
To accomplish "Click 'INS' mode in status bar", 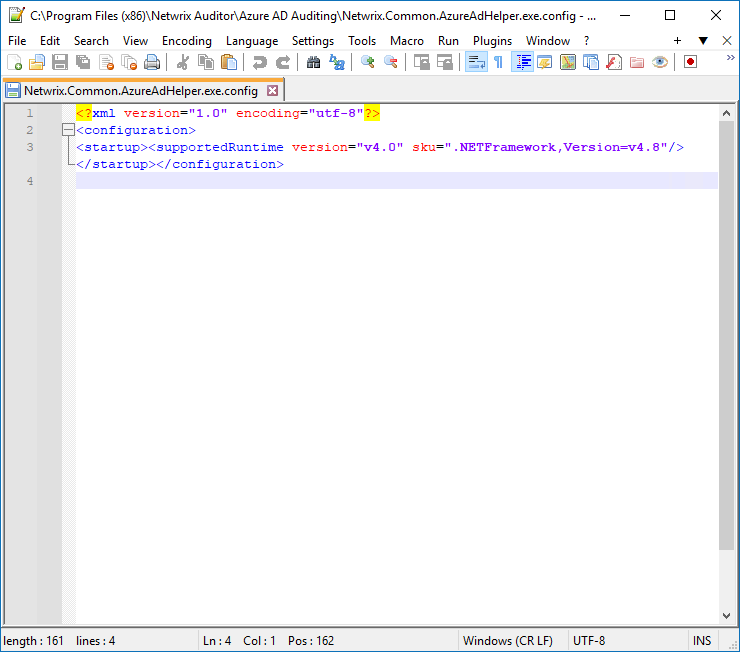I will pyautogui.click(x=702, y=641).
